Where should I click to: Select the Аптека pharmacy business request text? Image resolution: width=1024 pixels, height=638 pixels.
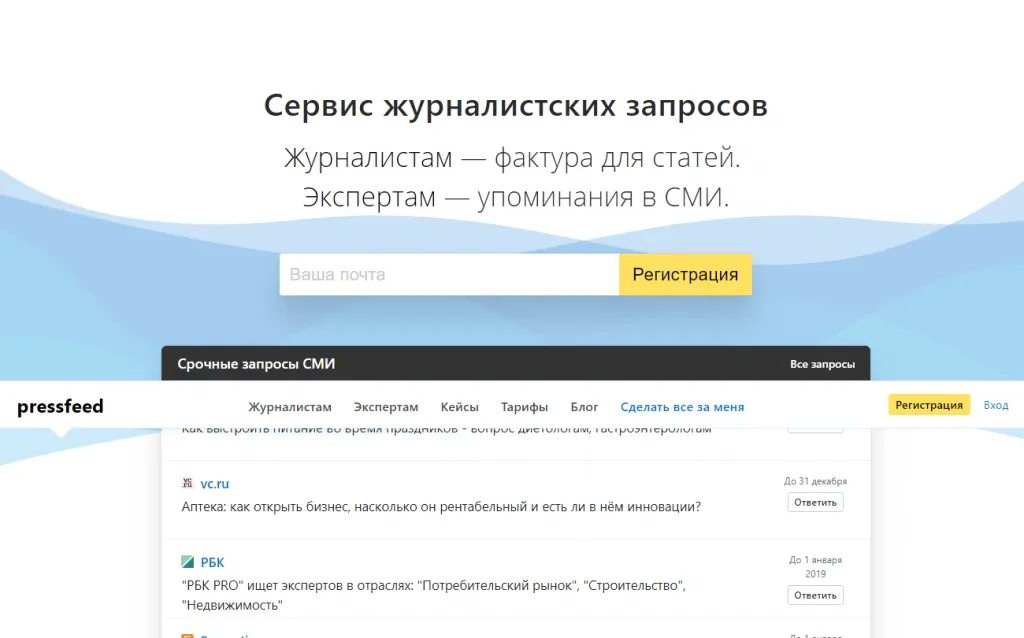click(x=441, y=507)
